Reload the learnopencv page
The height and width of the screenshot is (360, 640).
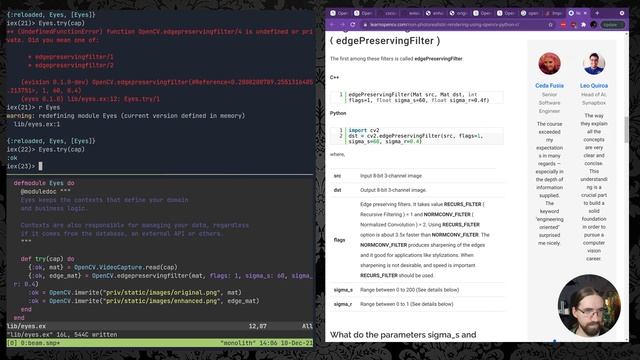pos(353,25)
